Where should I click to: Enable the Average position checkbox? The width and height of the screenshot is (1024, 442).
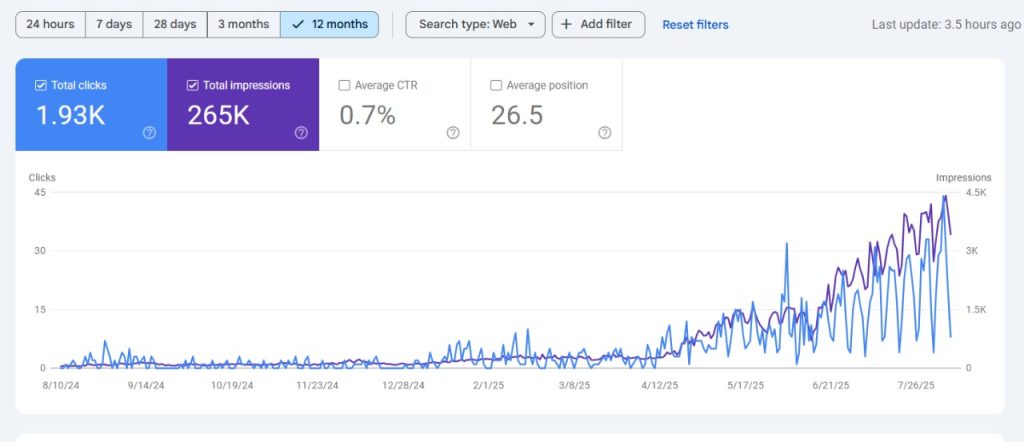tap(497, 86)
